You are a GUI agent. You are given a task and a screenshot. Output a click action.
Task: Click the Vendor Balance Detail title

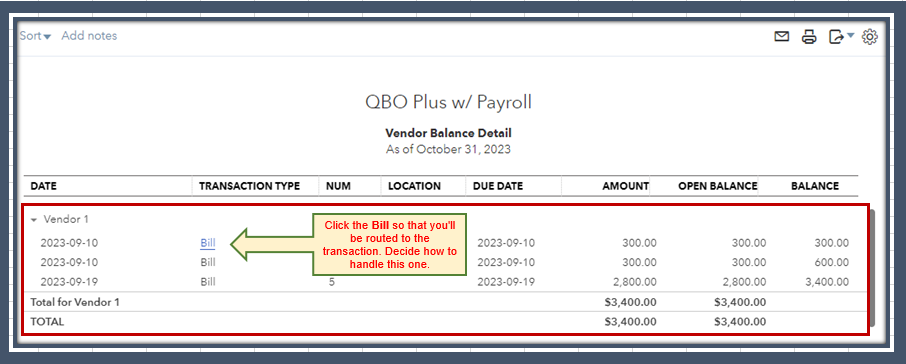448,133
